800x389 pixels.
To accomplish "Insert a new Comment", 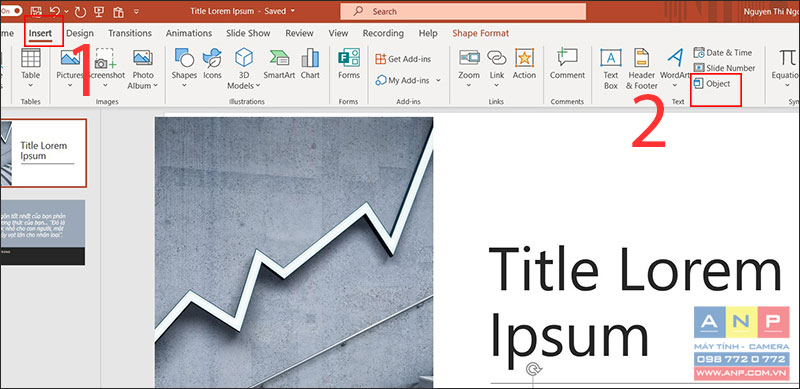I will pos(567,64).
